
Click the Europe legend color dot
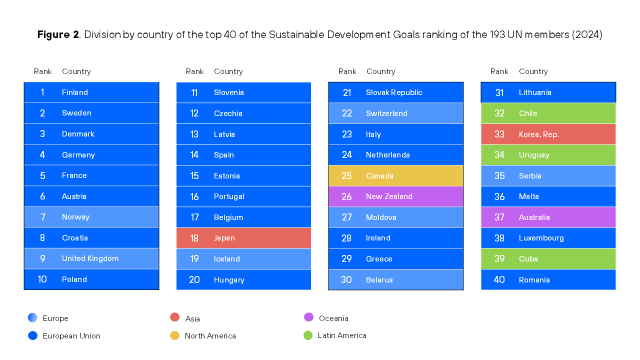(x=33, y=318)
